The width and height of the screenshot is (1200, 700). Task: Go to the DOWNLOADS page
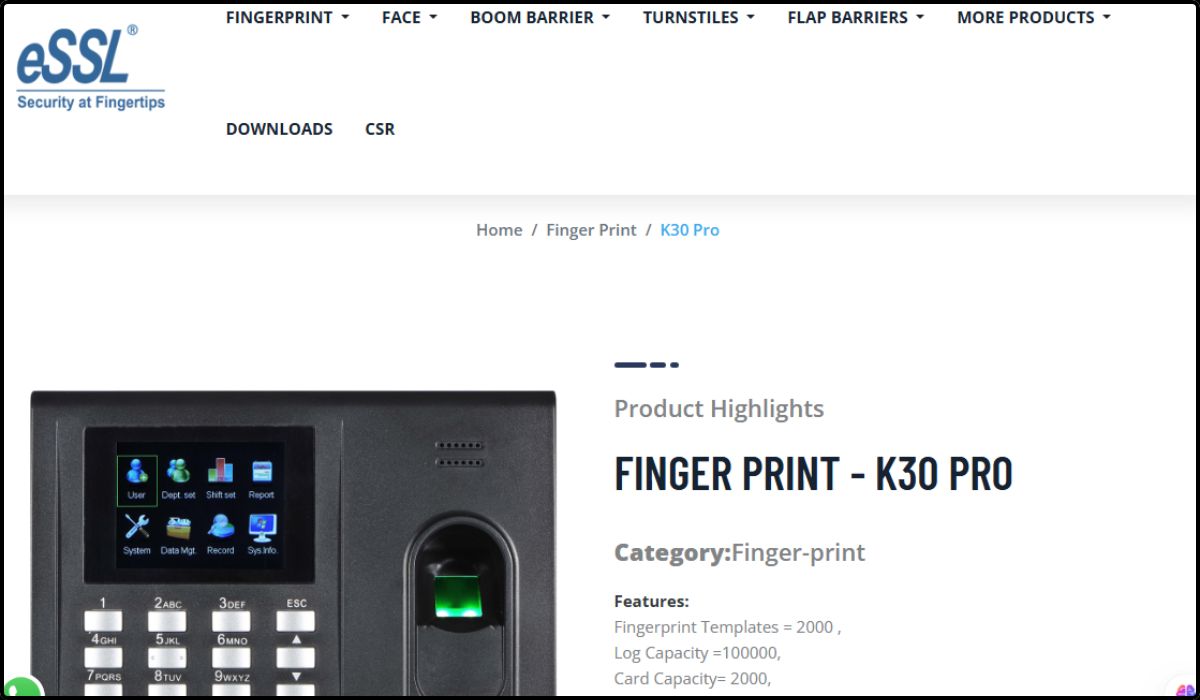pyautogui.click(x=279, y=129)
